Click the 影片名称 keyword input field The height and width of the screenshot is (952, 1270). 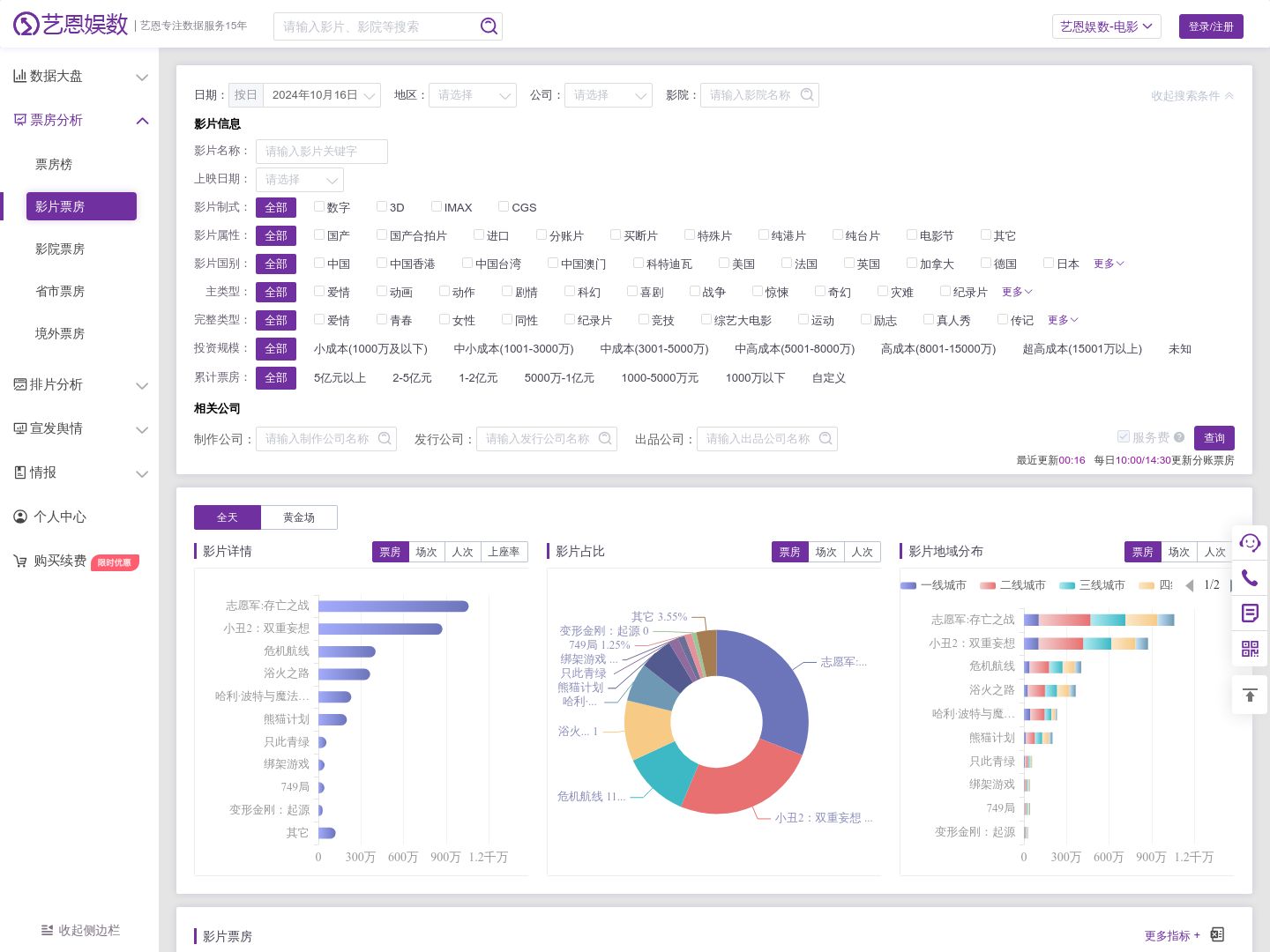point(322,152)
